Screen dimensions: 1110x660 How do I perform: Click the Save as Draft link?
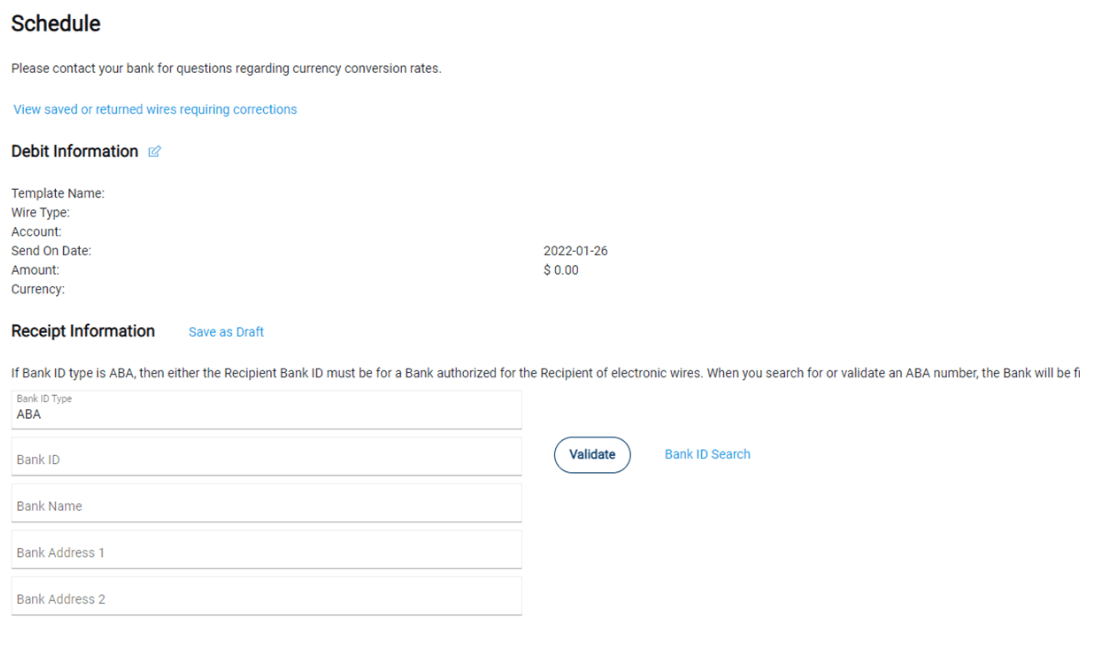pos(226,332)
